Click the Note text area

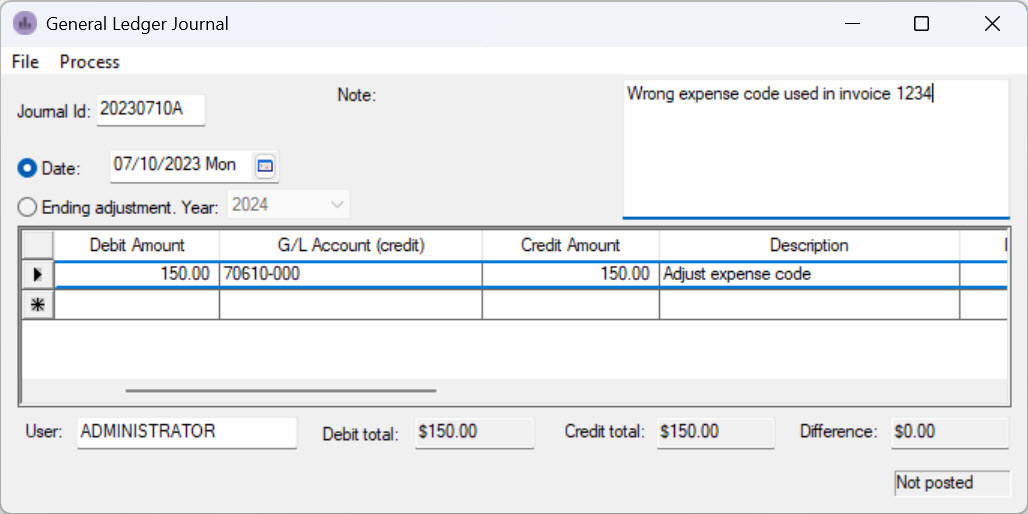click(815, 150)
